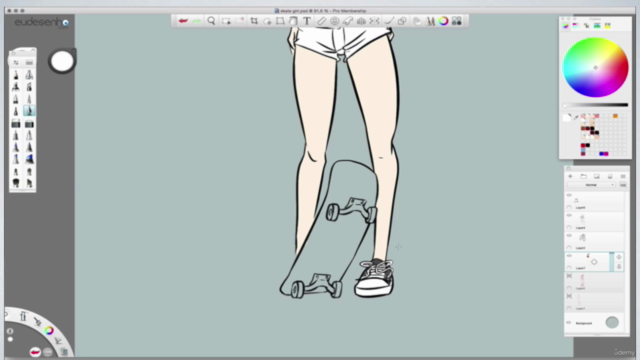Select the blue glow brush in the brush palette
The image size is (640, 360).
tap(29, 159)
